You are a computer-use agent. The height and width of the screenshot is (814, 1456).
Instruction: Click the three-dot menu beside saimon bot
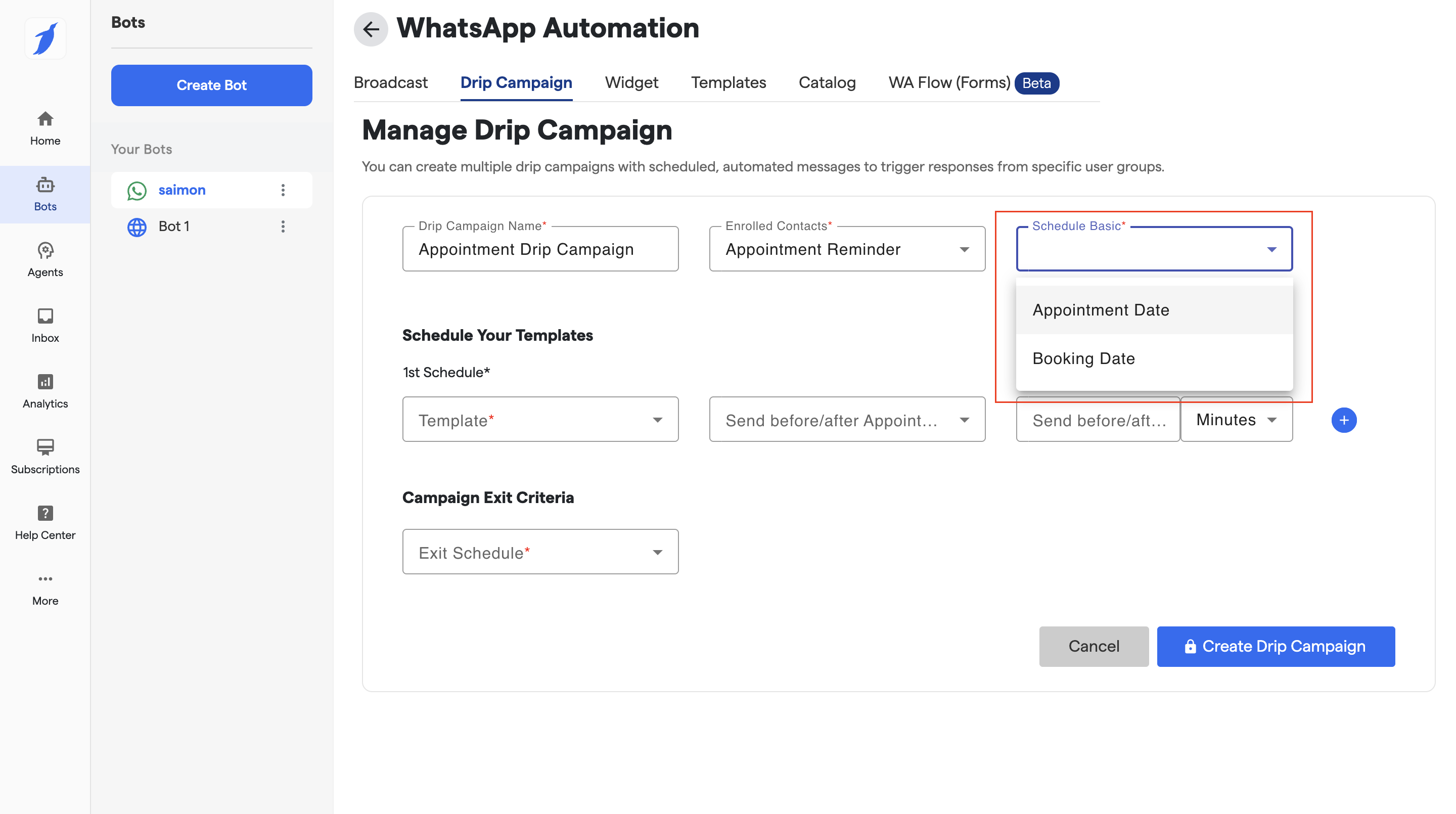click(283, 190)
